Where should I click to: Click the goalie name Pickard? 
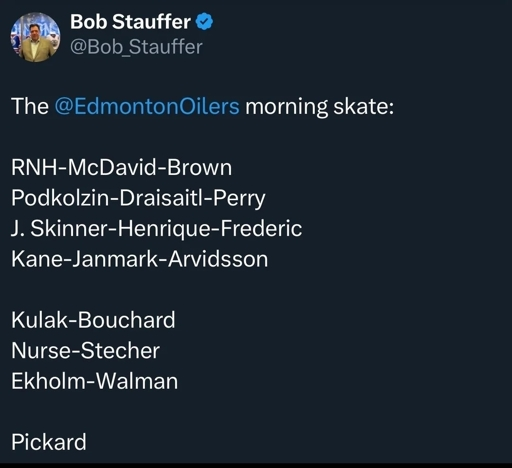pyautogui.click(x=49, y=442)
